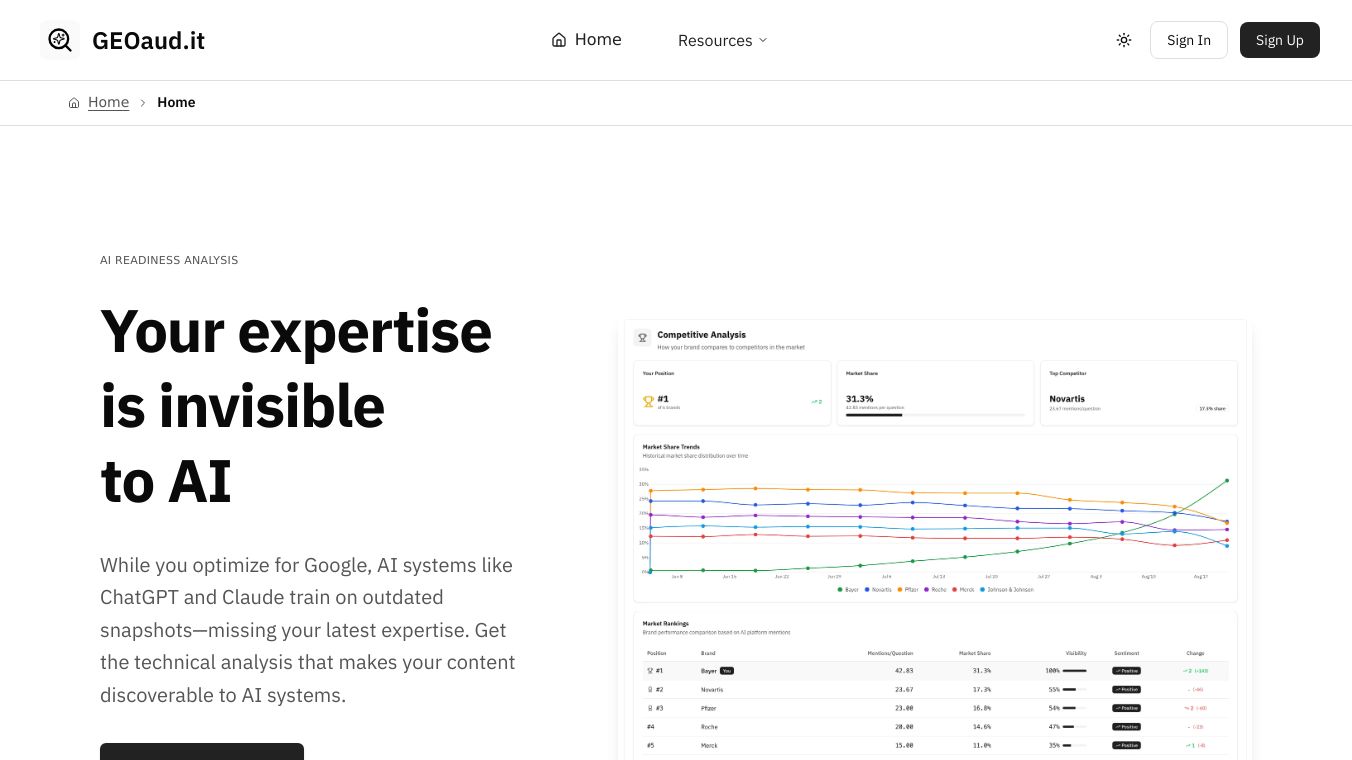
Task: Expand the Resources dropdown menu
Action: pos(715,40)
